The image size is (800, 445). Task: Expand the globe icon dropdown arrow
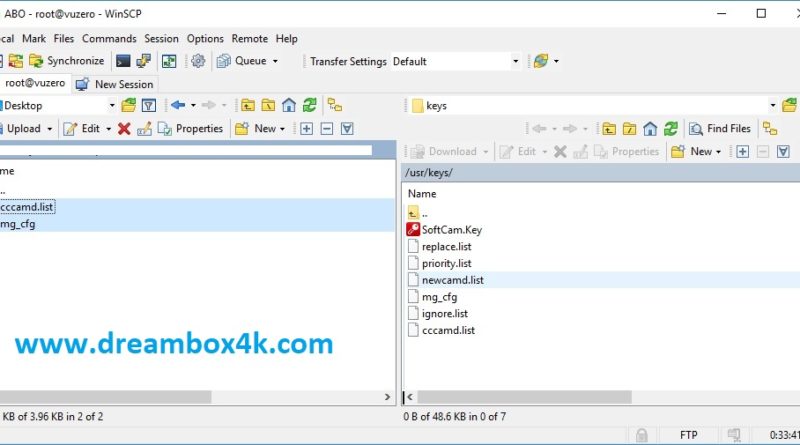point(556,61)
